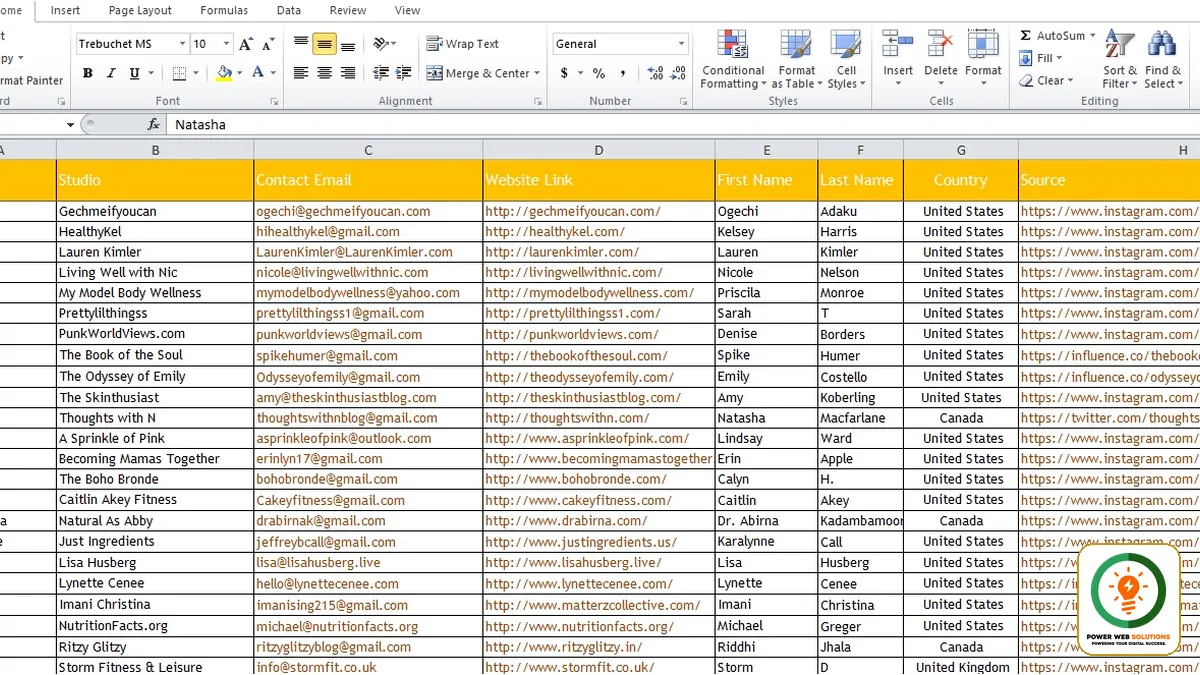Screen dimensions: 1200x675
Task: Open Format as Table gallery
Action: (x=797, y=60)
